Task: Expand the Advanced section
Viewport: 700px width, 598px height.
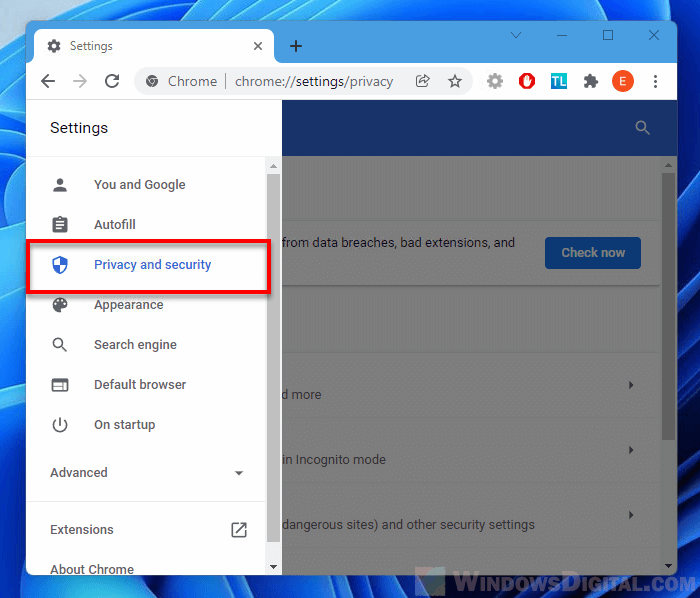Action: (147, 473)
